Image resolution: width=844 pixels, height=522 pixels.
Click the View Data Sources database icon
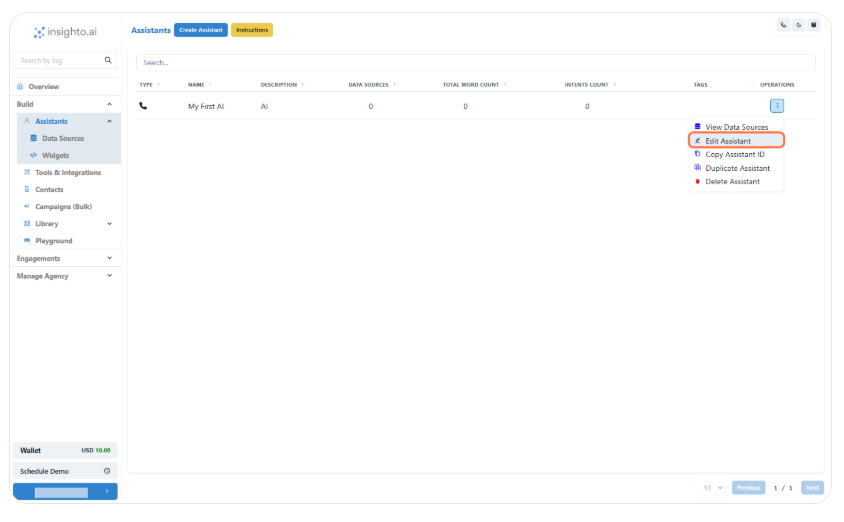(698, 126)
